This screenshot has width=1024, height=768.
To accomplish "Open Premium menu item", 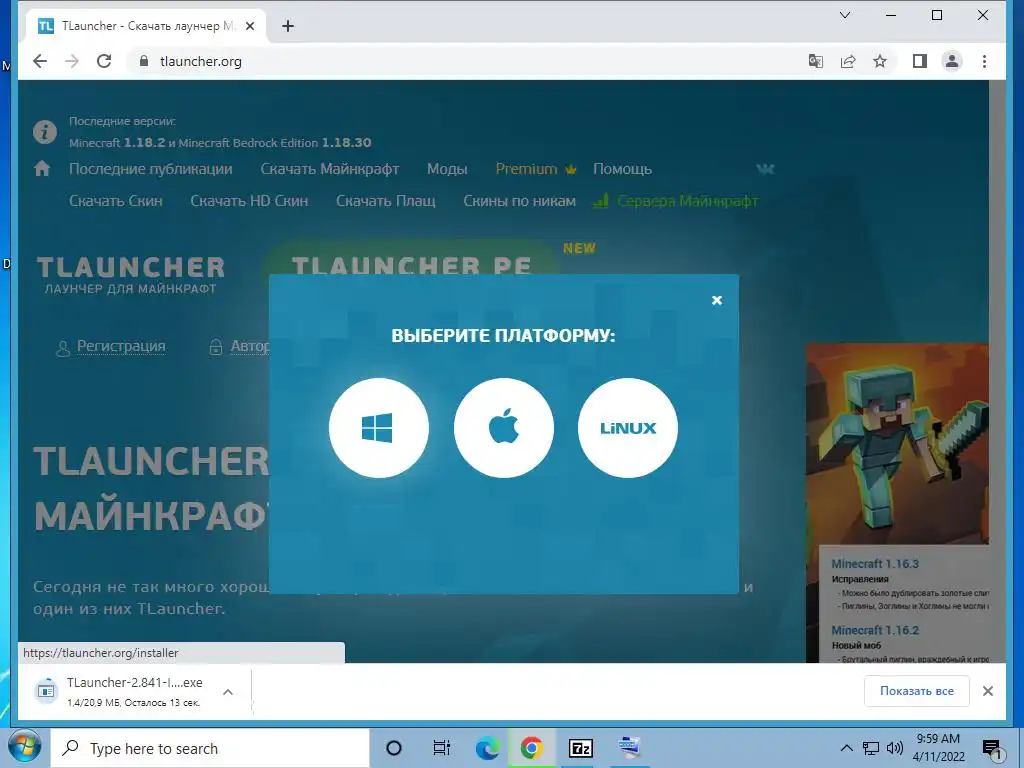I will 536,169.
